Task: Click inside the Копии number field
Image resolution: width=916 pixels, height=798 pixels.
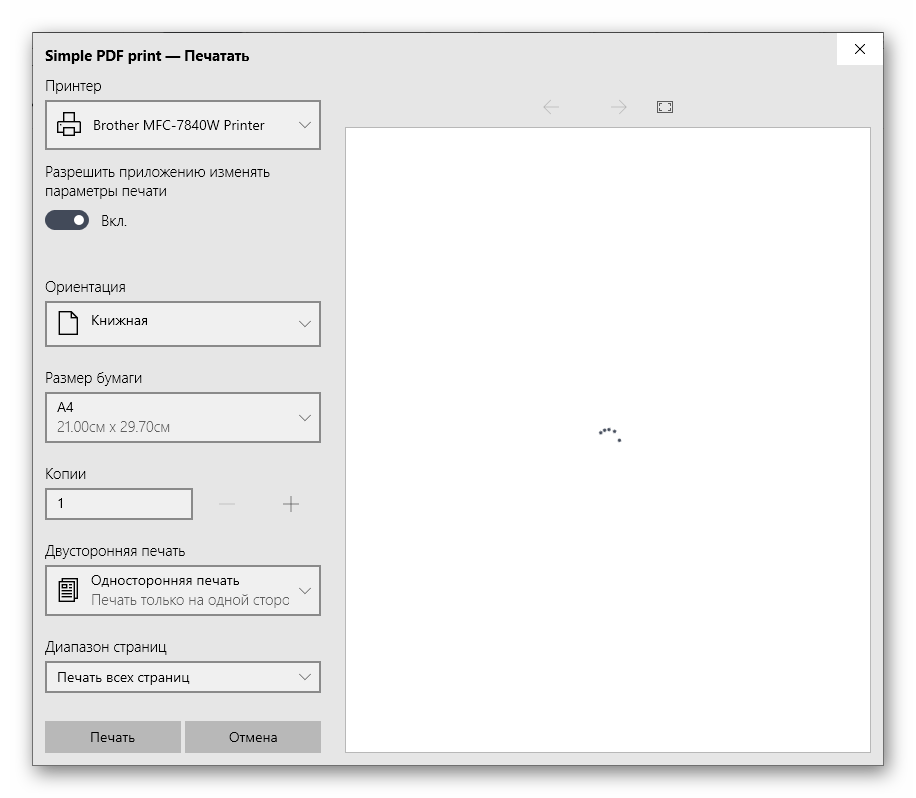Action: point(119,504)
